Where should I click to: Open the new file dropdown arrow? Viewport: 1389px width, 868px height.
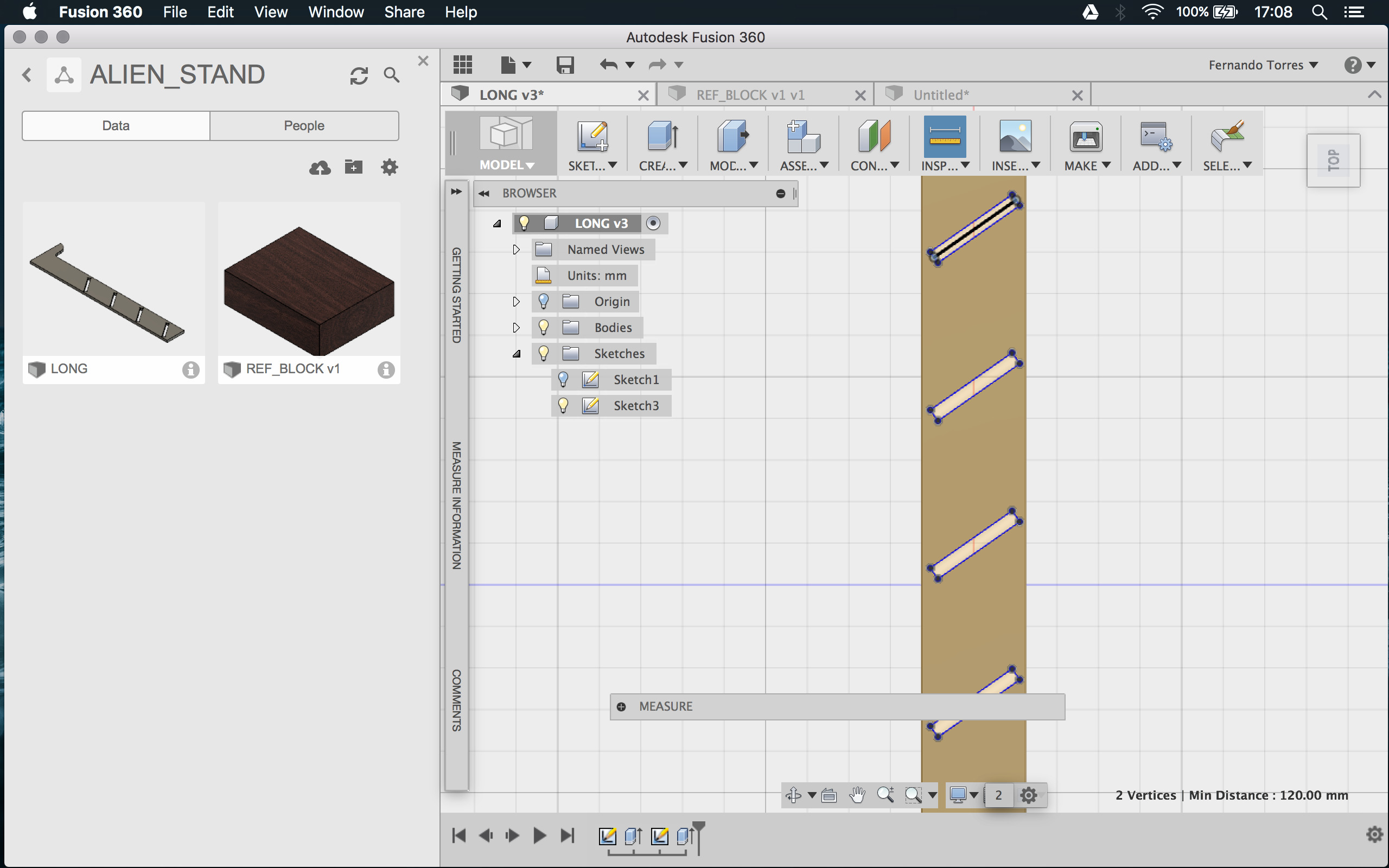pyautogui.click(x=527, y=65)
